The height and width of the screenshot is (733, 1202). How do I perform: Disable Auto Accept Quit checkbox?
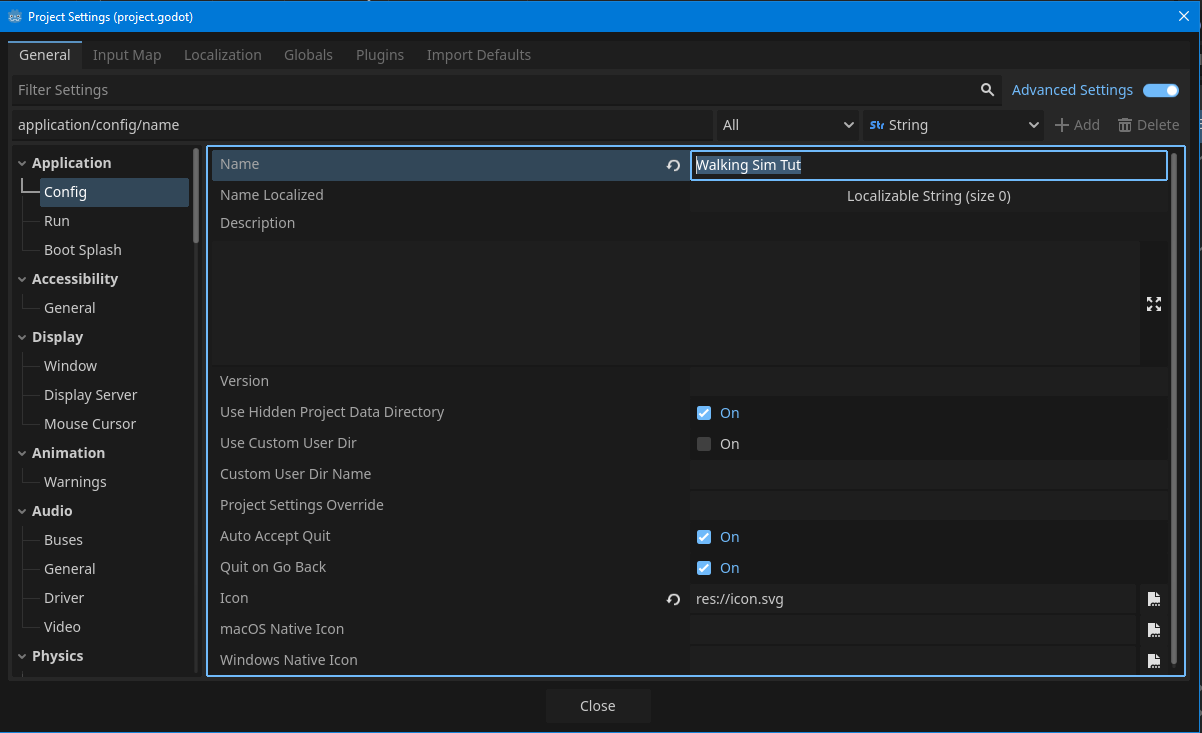[704, 537]
